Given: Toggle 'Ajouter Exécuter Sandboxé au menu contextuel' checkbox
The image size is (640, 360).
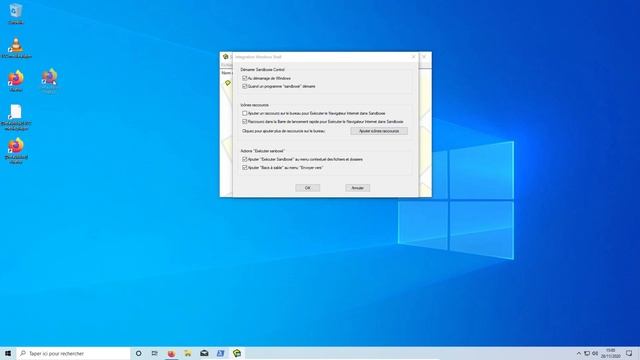Looking at the screenshot, I should 244,159.
